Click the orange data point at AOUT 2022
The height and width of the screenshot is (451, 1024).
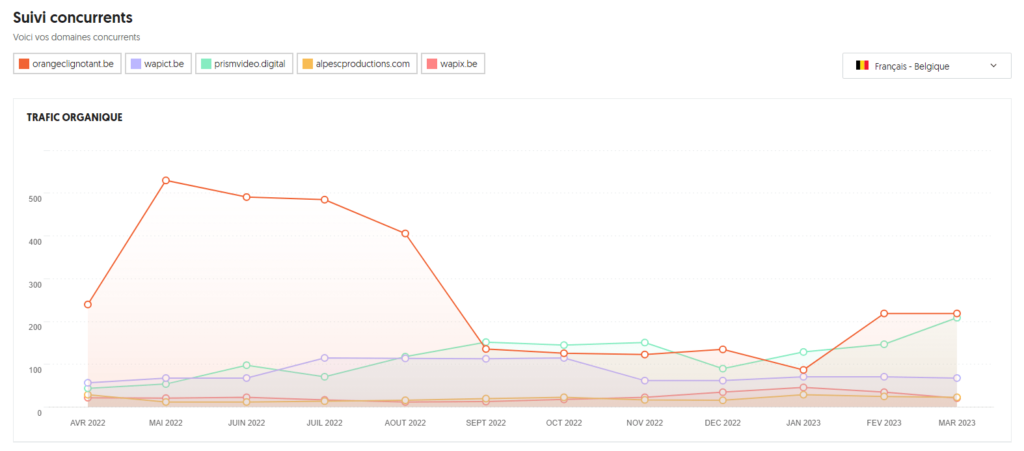(405, 233)
